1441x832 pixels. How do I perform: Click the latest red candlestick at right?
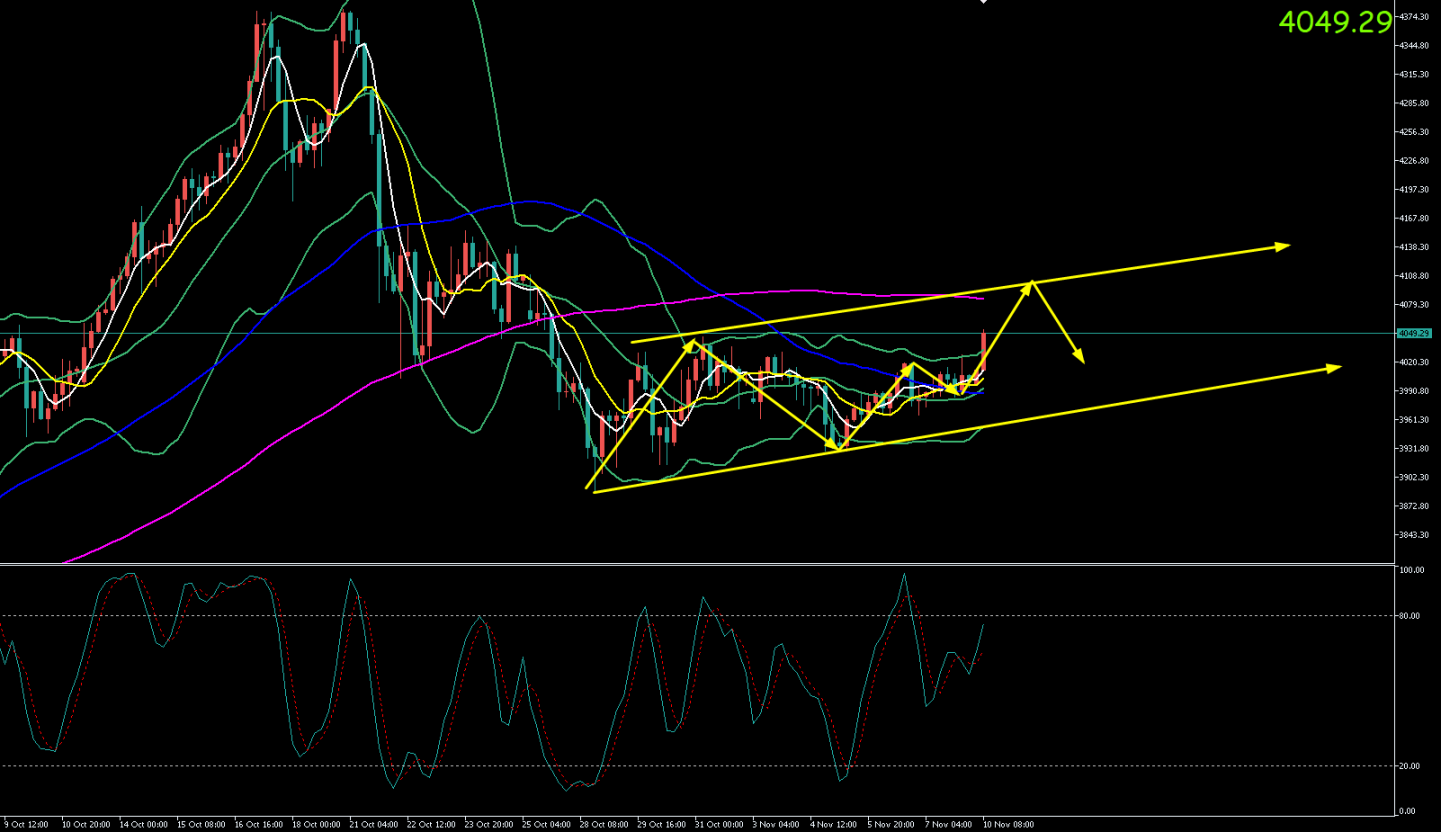(984, 350)
